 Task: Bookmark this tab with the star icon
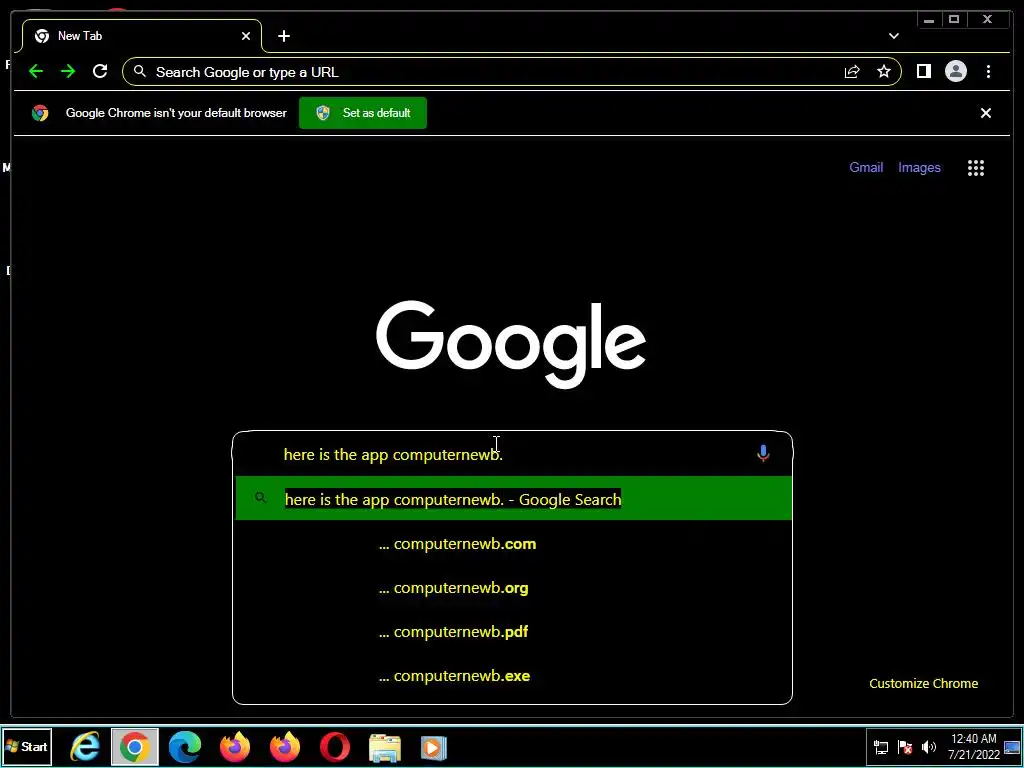pyautogui.click(x=884, y=71)
